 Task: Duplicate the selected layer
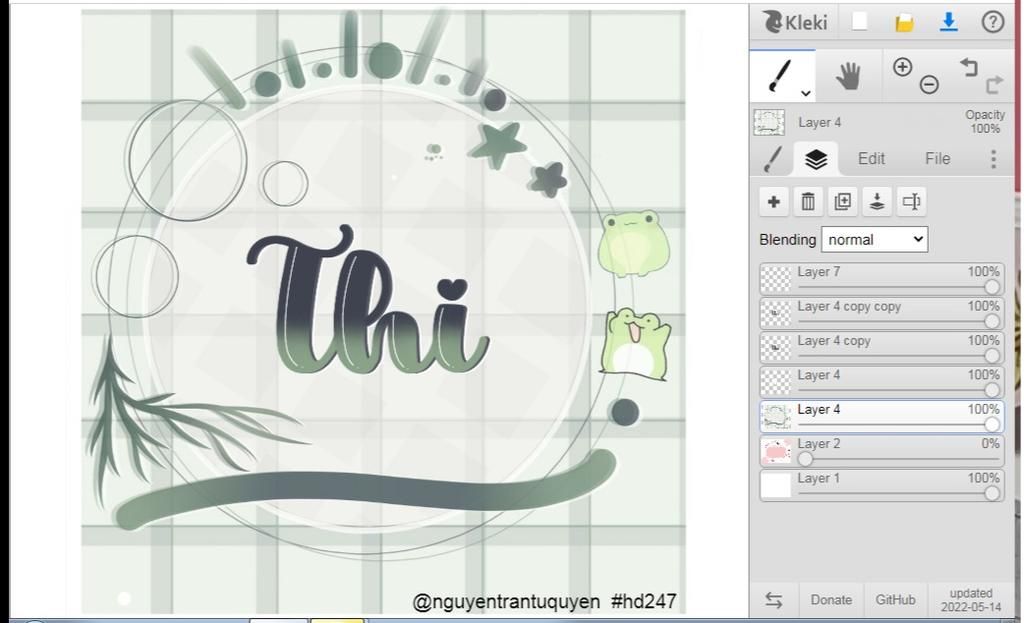(842, 202)
